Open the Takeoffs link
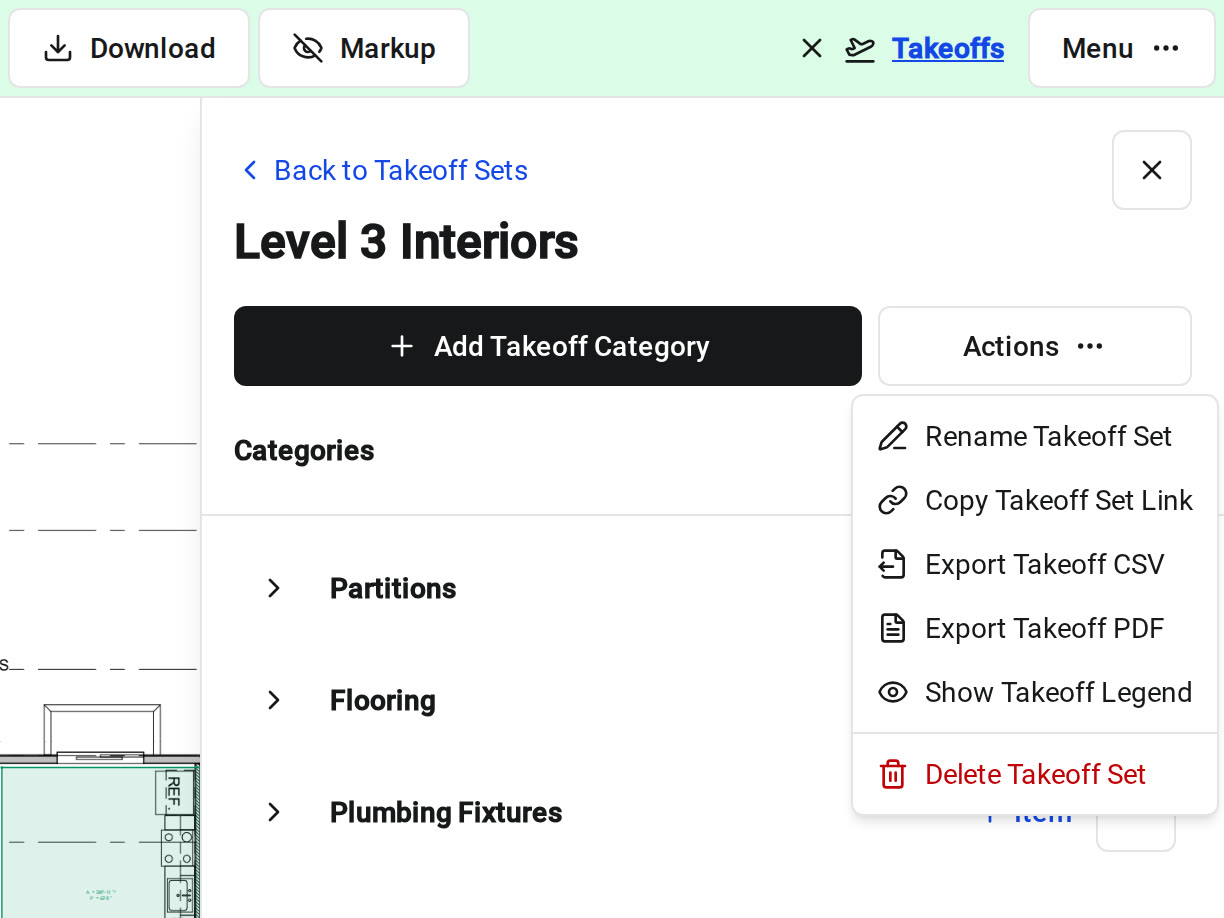The width and height of the screenshot is (1224, 918). [948, 48]
